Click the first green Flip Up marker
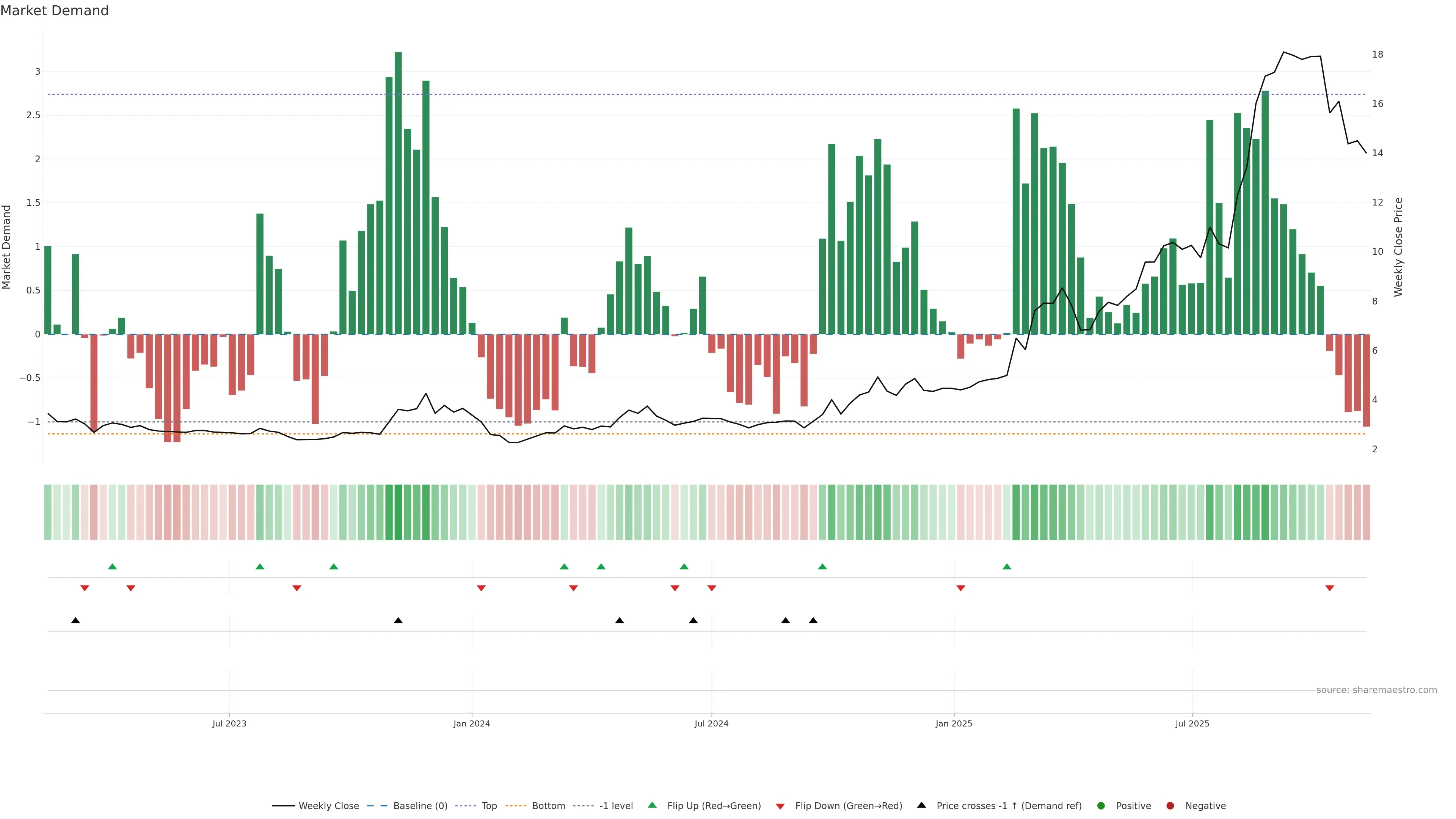 click(113, 566)
